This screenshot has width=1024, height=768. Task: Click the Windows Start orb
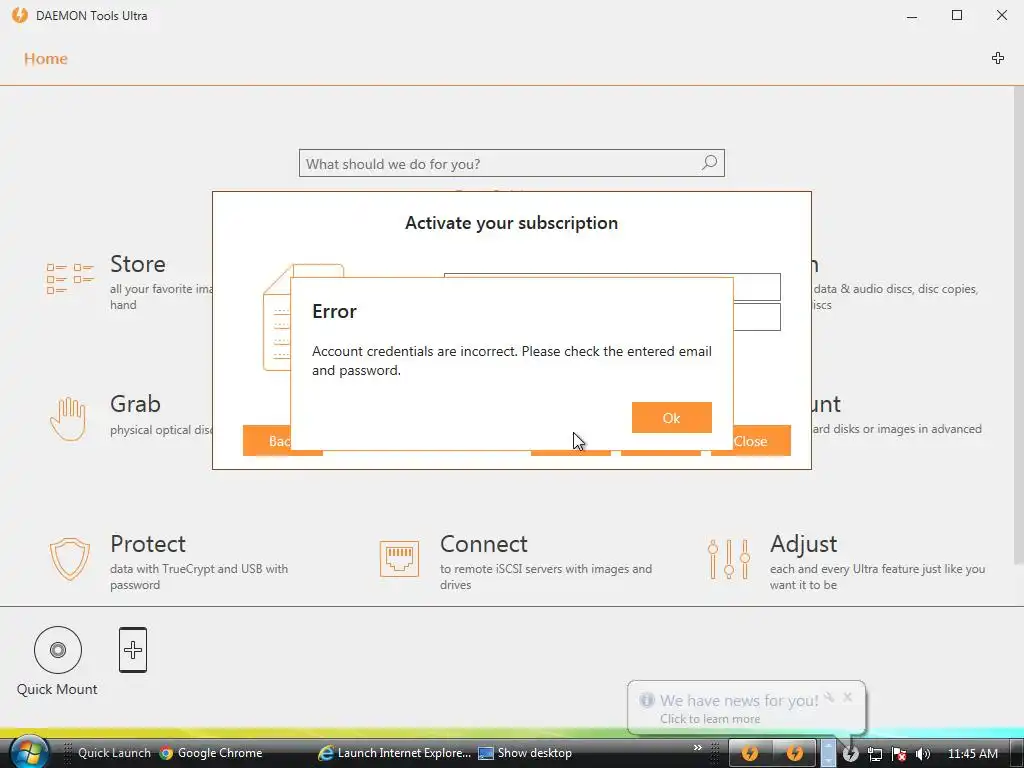27,752
